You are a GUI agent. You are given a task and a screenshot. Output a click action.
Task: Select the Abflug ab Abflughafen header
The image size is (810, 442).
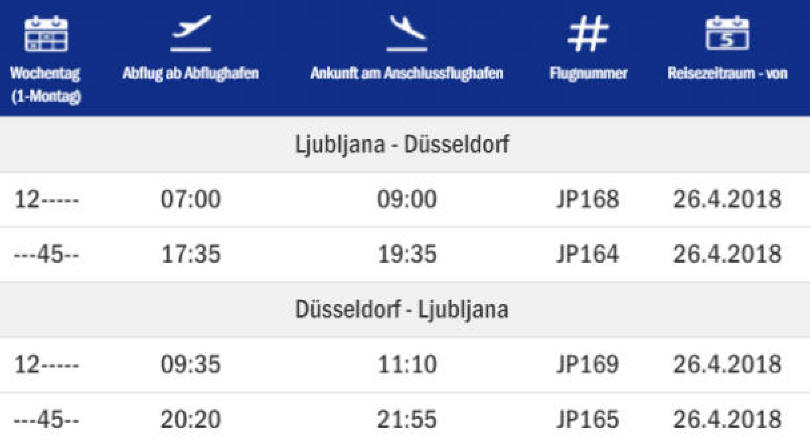[x=191, y=73]
